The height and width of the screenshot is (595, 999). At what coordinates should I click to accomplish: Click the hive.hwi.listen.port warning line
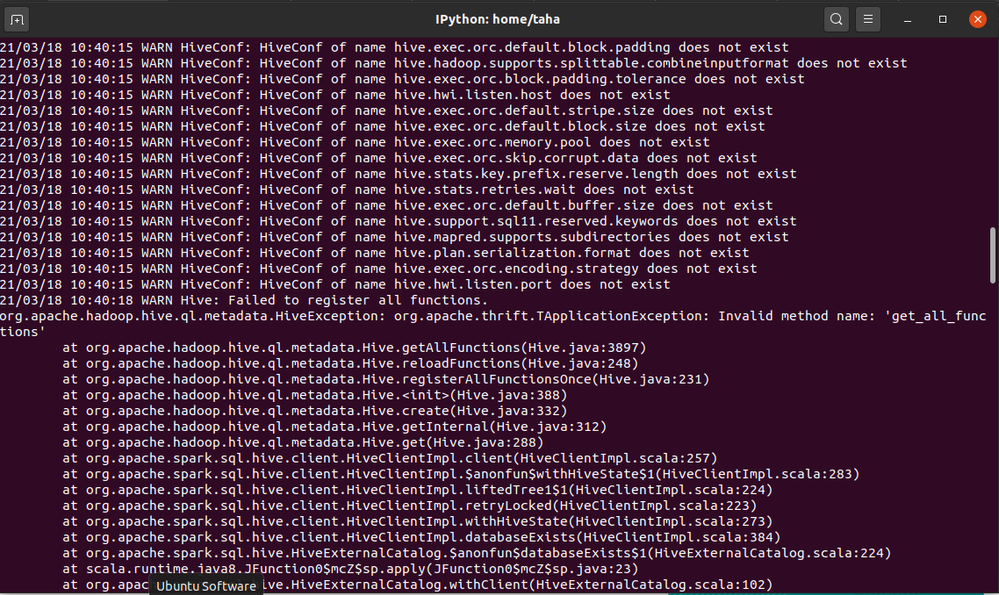click(x=335, y=284)
